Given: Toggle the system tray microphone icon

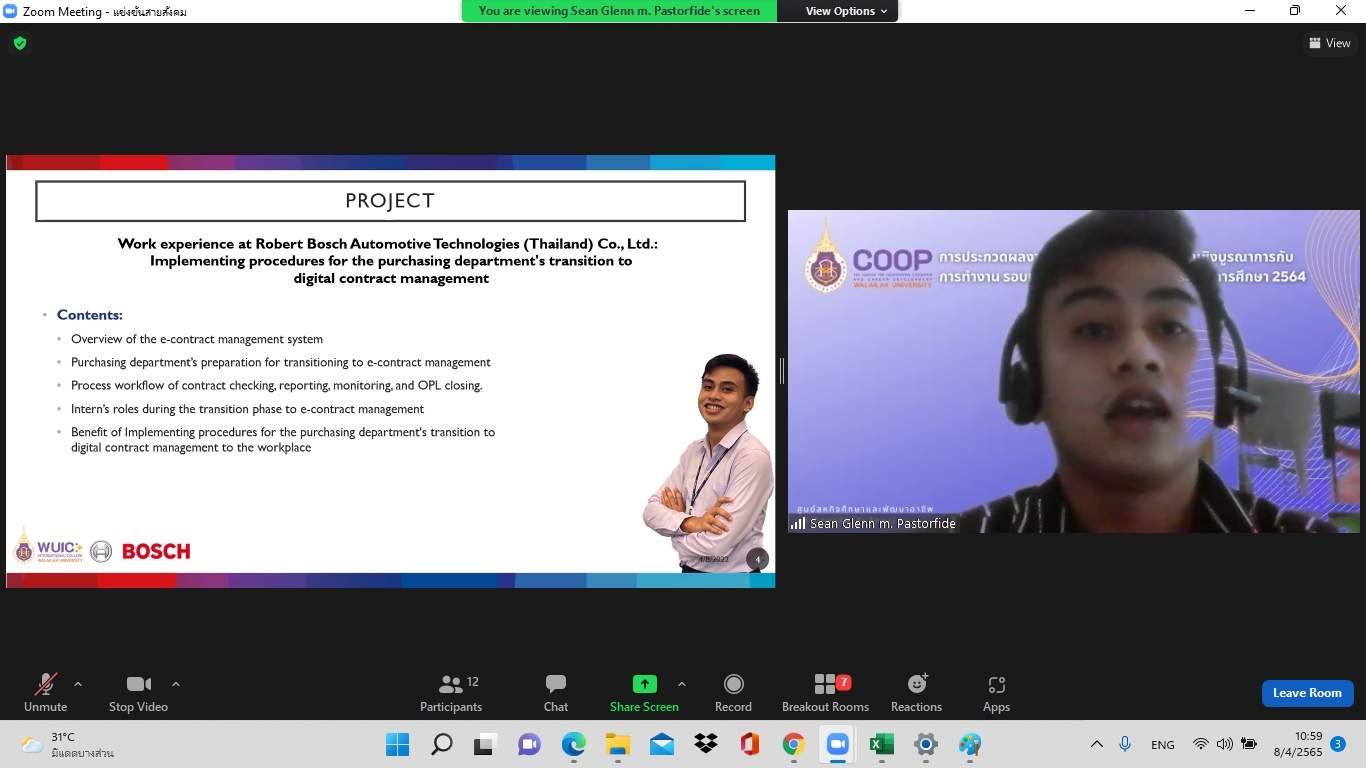Looking at the screenshot, I should (x=1125, y=744).
